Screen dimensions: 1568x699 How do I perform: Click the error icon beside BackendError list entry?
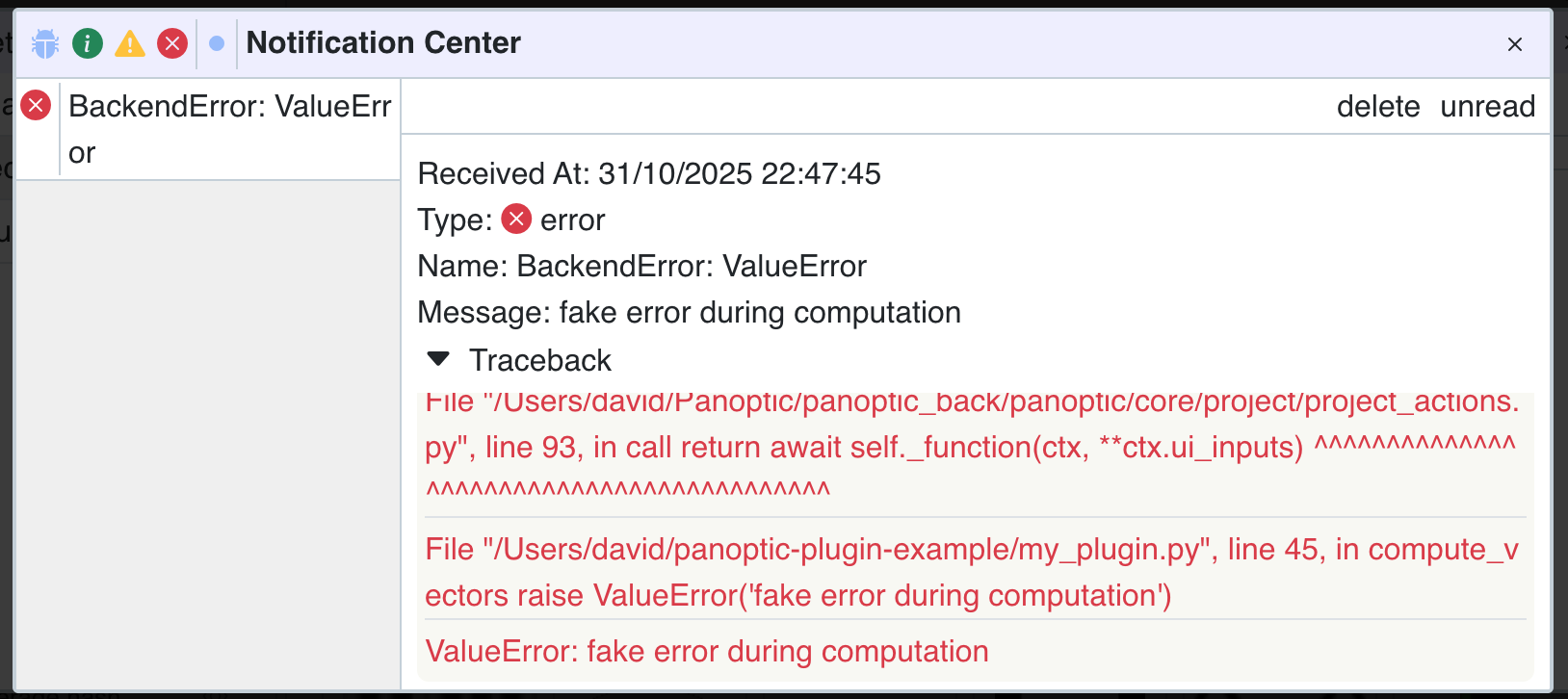pos(36,105)
